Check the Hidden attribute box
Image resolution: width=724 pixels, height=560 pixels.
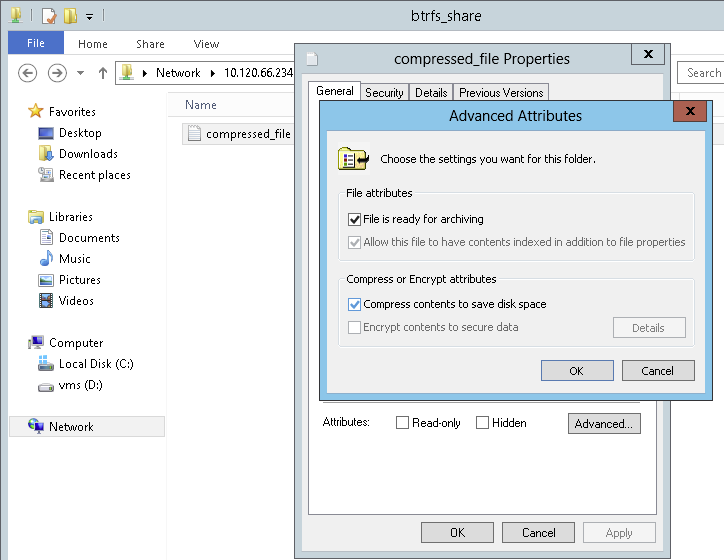click(482, 423)
